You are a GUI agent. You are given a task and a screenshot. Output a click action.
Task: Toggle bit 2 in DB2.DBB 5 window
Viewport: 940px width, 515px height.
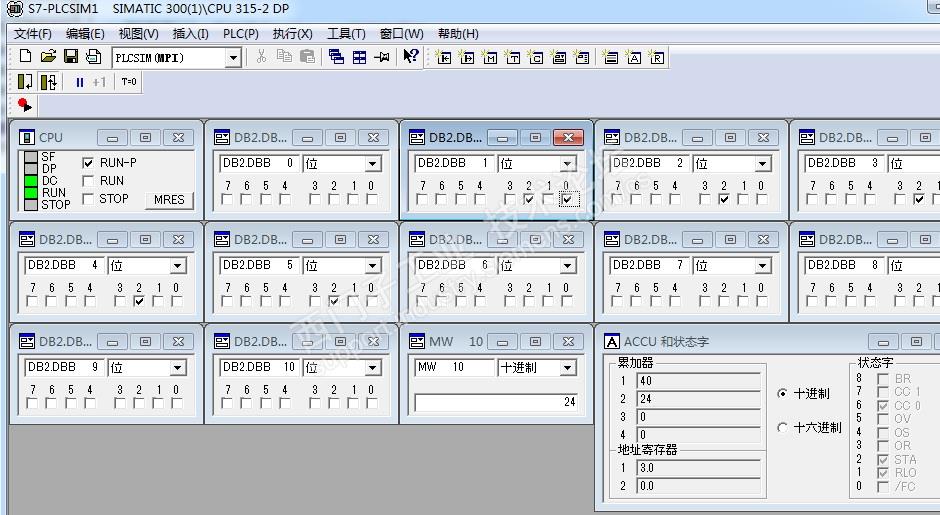coord(334,301)
